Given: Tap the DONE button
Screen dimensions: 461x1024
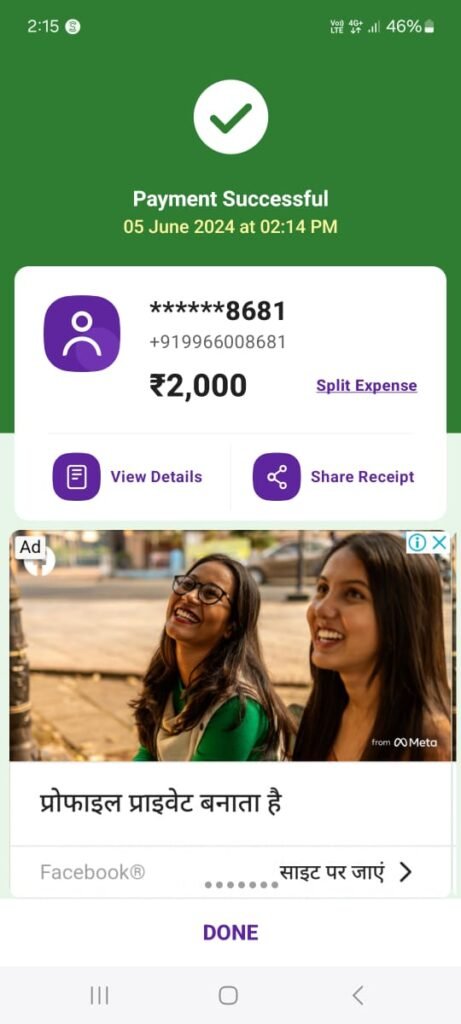Looking at the screenshot, I should 230,933.
